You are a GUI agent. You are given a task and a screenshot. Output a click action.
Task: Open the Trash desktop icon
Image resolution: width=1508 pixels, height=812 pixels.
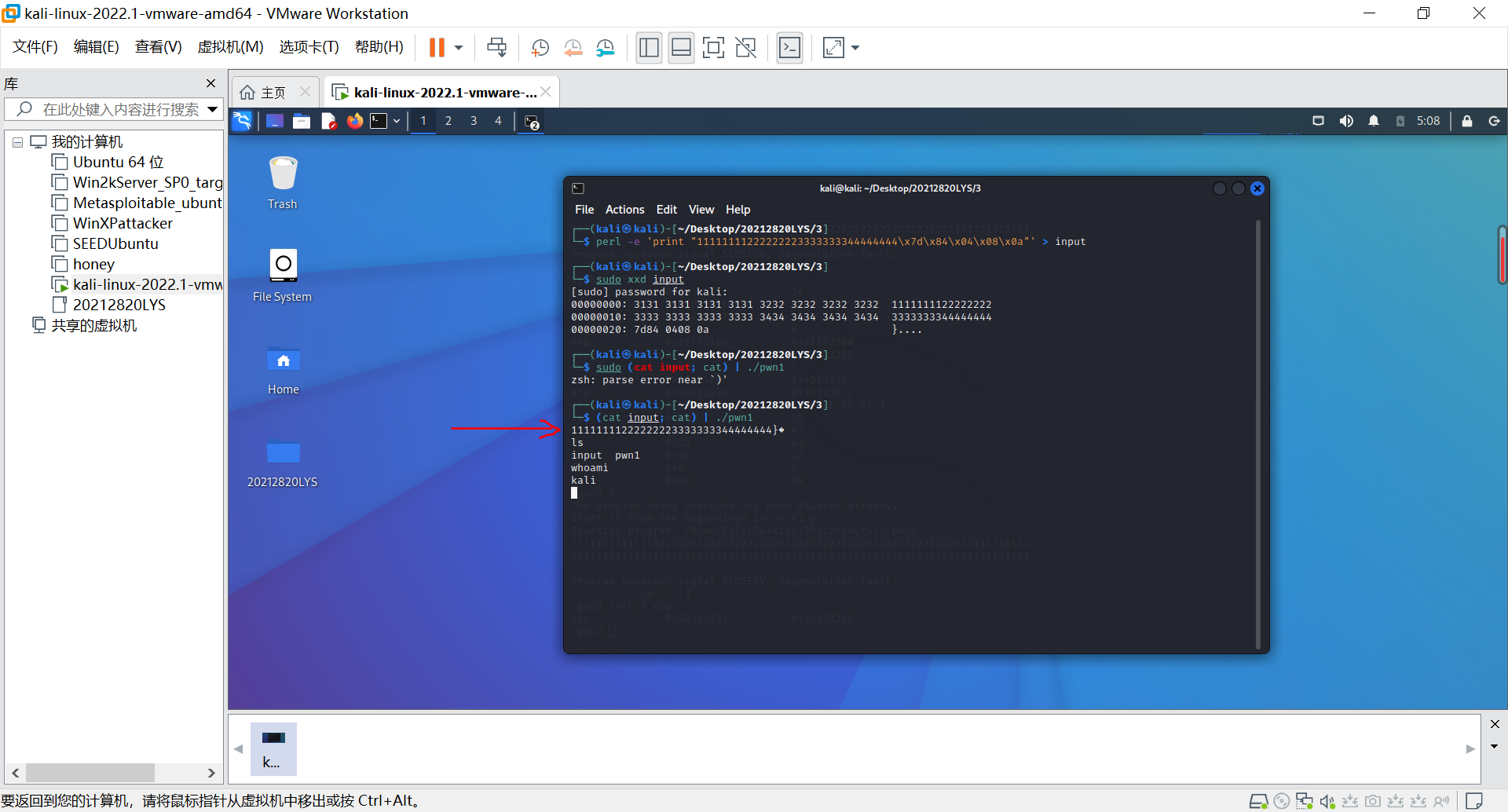tap(283, 183)
